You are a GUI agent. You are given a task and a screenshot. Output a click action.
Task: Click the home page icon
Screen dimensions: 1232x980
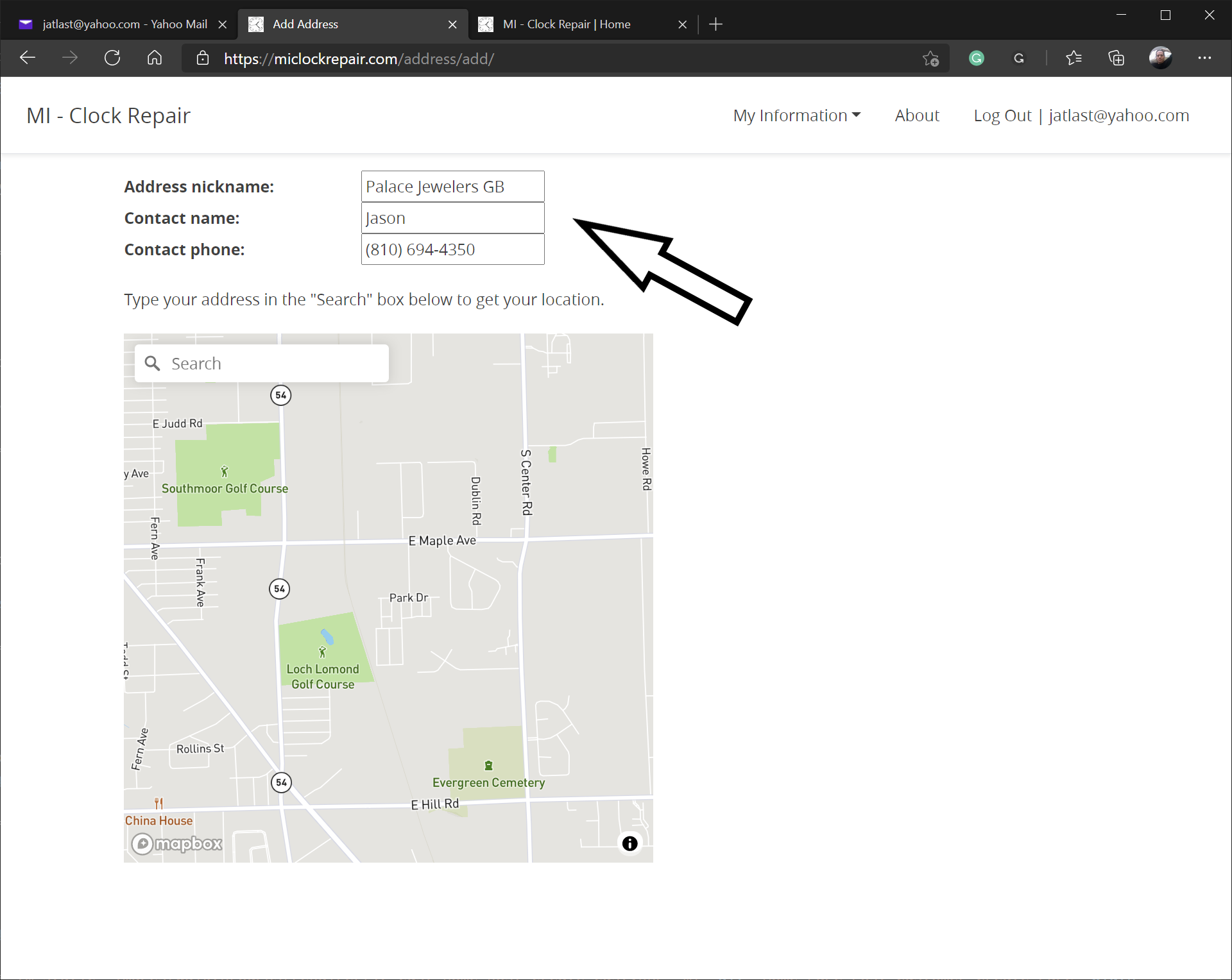pyautogui.click(x=154, y=58)
